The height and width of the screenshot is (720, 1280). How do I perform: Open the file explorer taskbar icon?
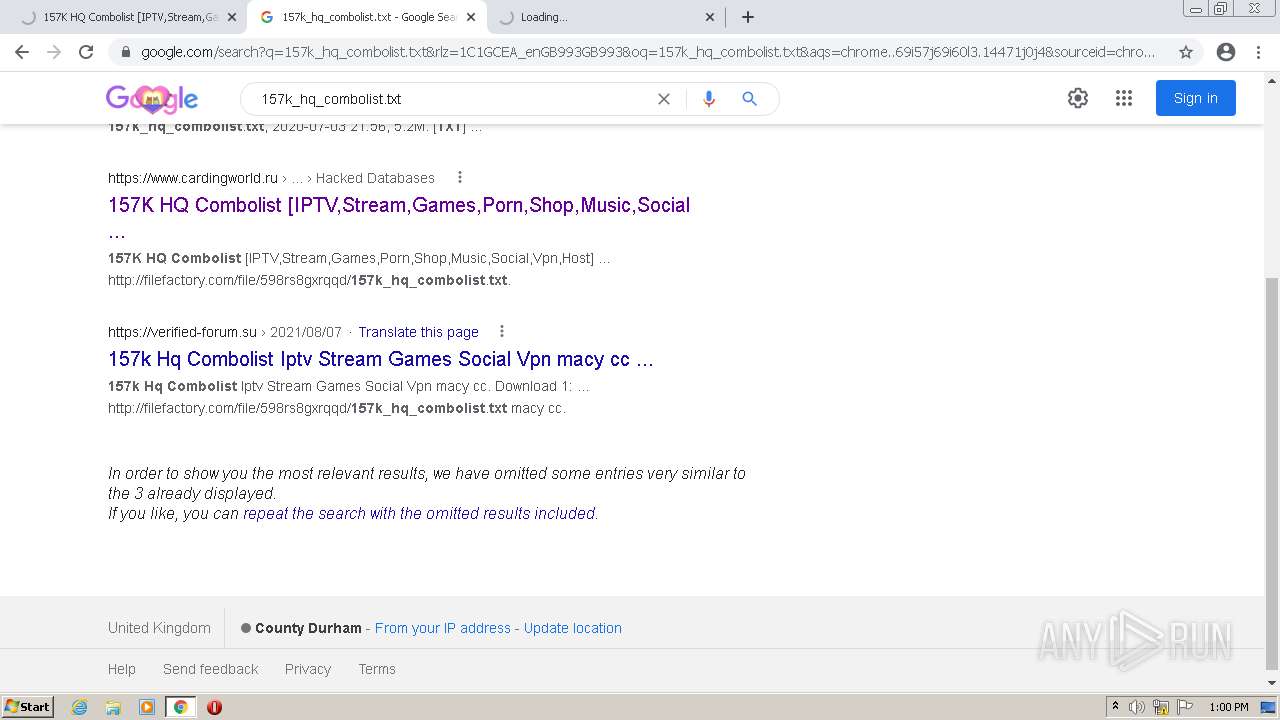(x=113, y=707)
